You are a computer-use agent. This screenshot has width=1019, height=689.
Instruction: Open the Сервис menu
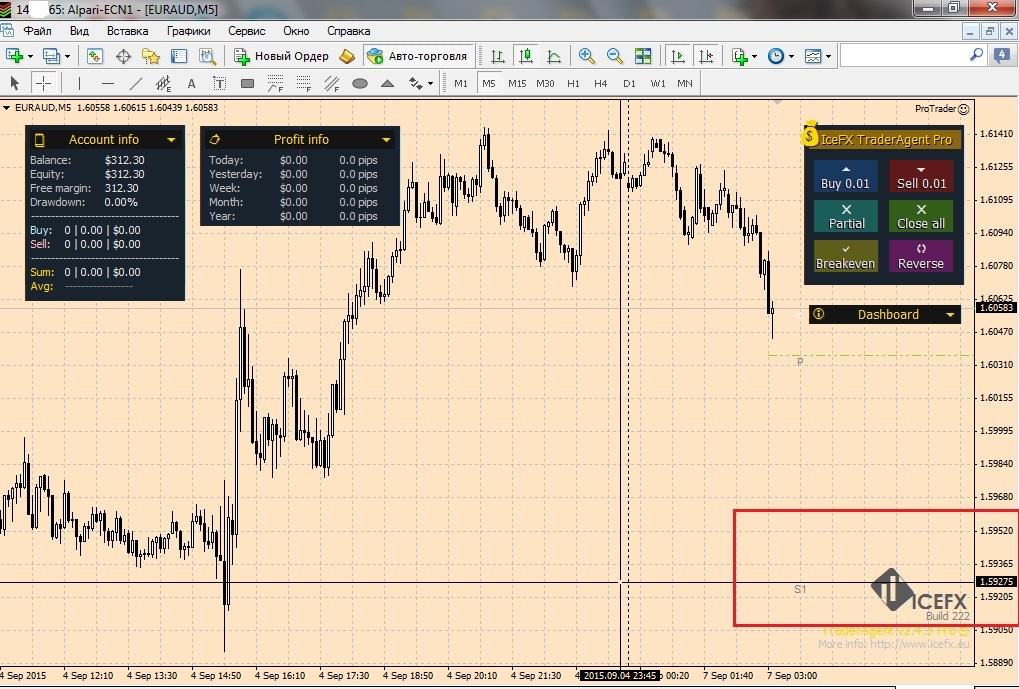(x=247, y=31)
